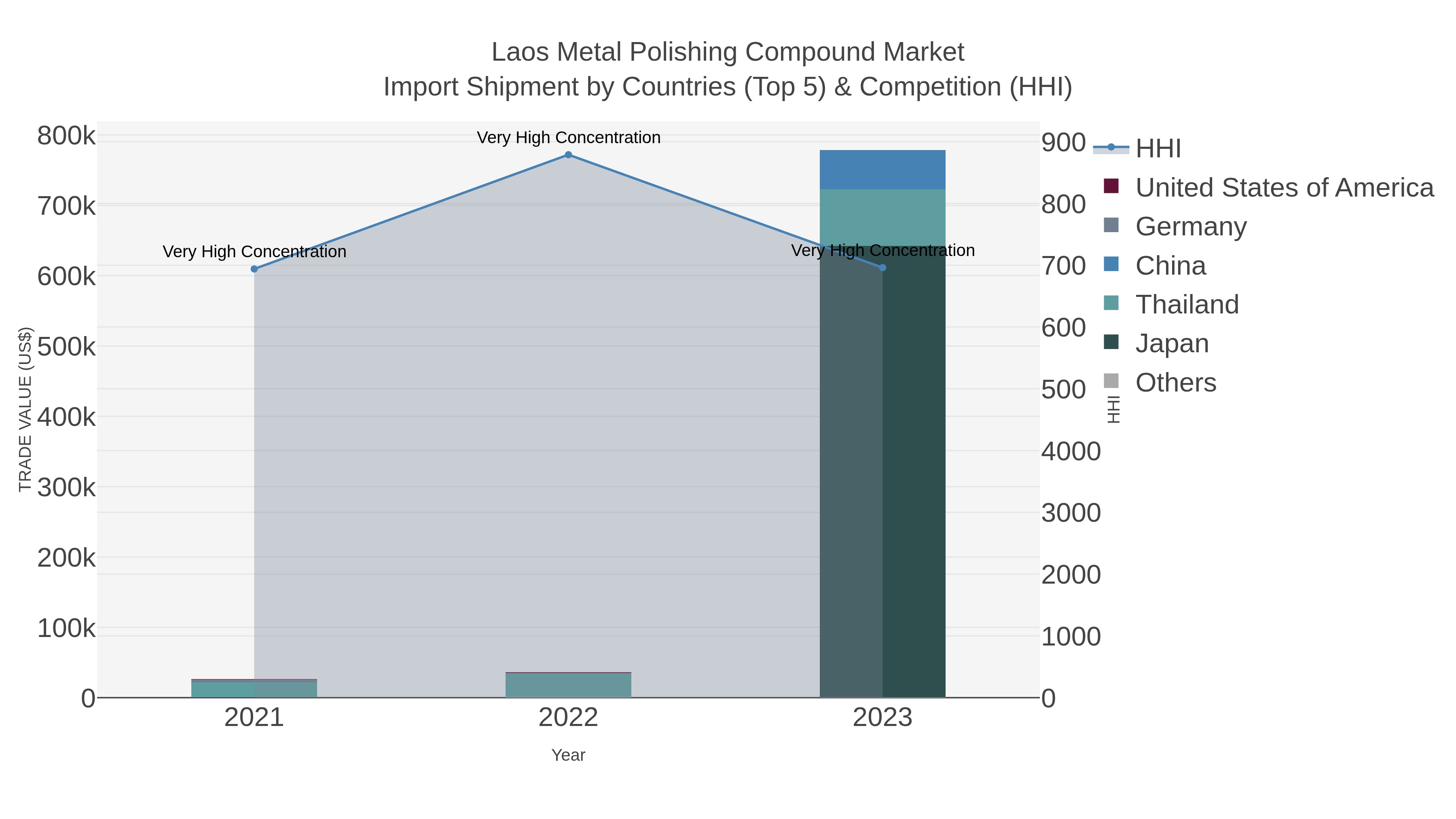Click the 4000 right-axis tick label
This screenshot has width=1456, height=819.
click(1071, 452)
